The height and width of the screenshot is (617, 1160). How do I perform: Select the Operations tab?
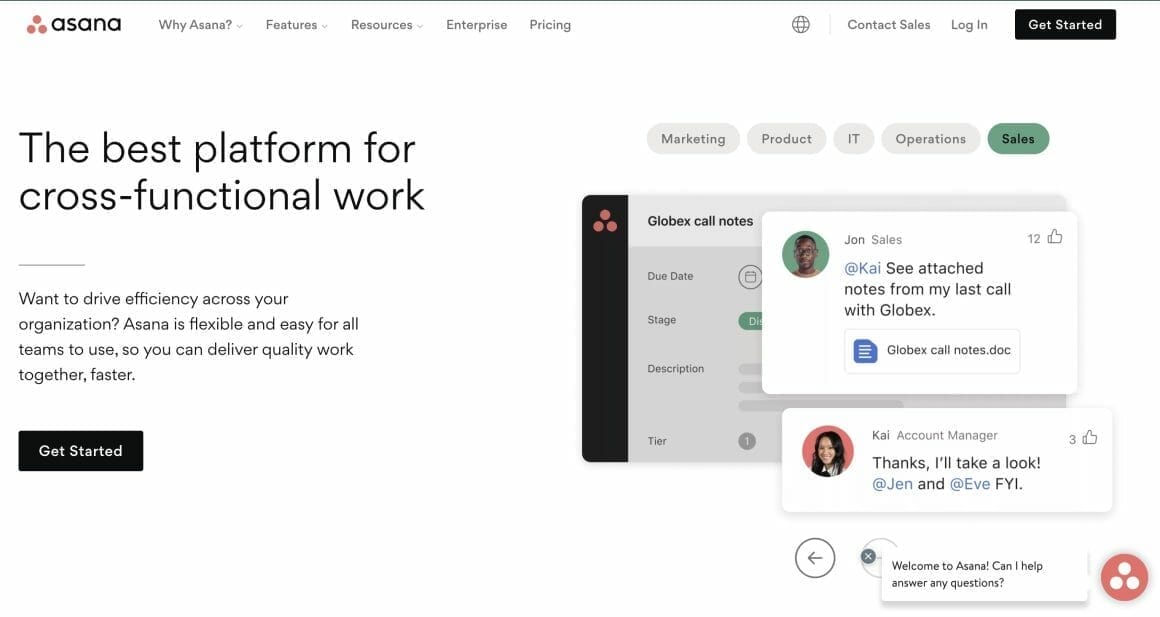[x=931, y=139]
